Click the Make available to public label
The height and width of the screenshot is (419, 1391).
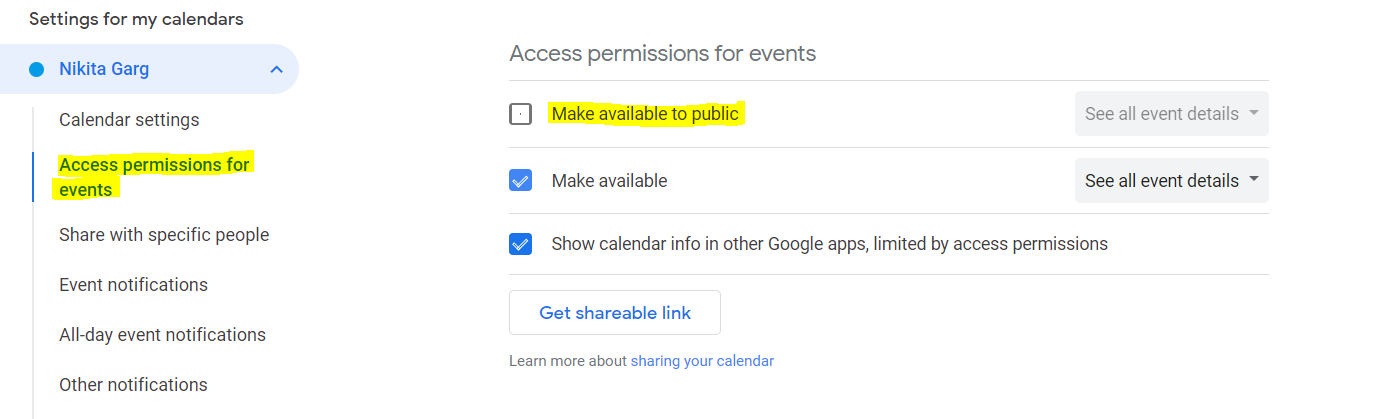pyautogui.click(x=645, y=114)
